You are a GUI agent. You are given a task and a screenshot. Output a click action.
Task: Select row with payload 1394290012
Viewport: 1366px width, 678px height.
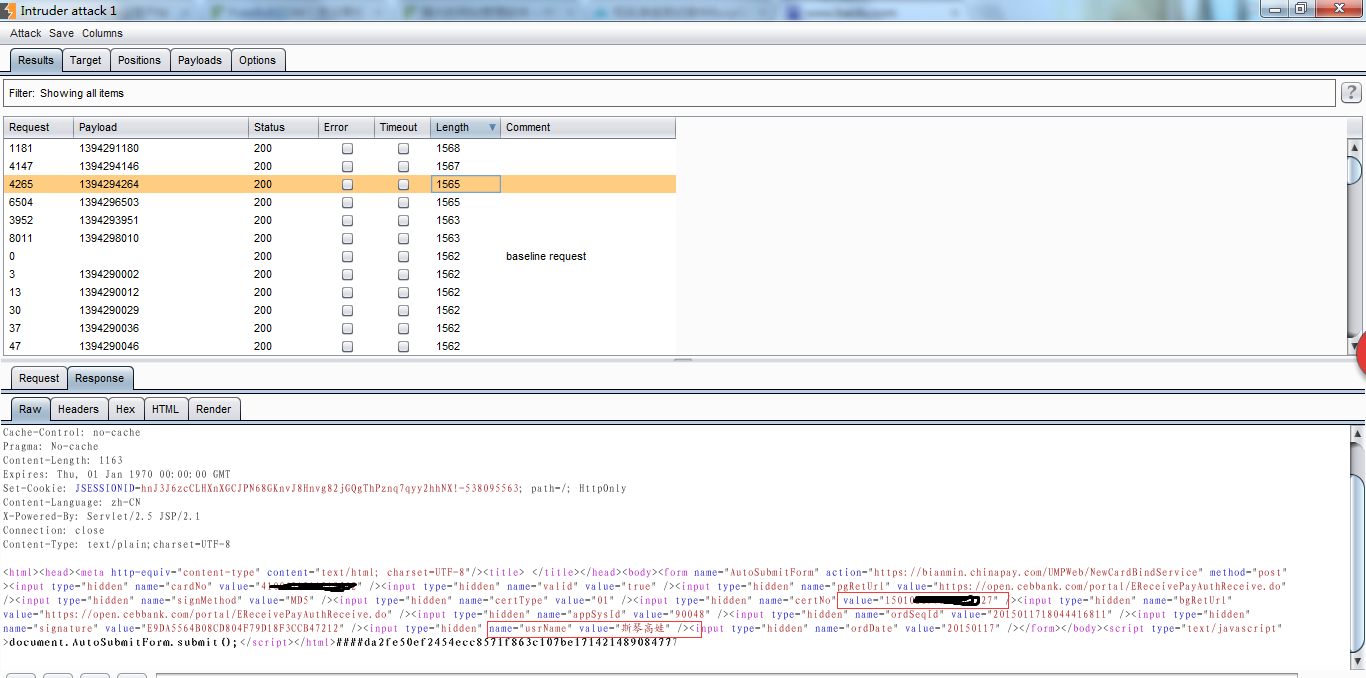(340, 292)
